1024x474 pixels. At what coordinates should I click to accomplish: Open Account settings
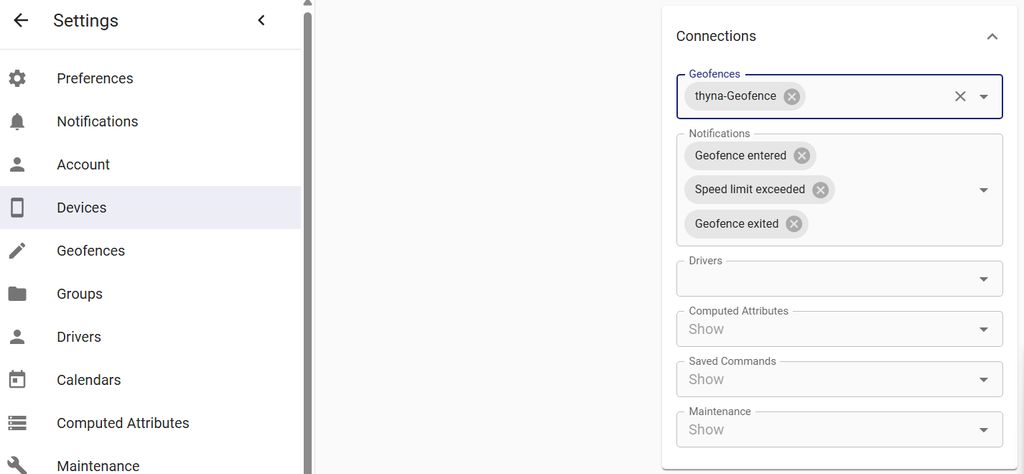coord(83,165)
